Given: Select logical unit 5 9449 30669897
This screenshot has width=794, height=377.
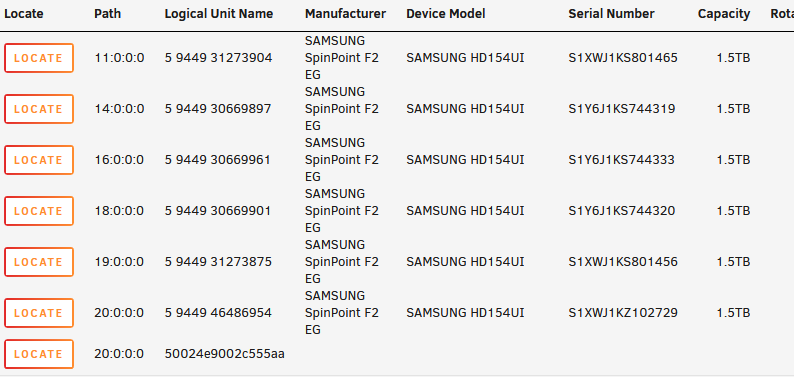Looking at the screenshot, I should (218, 109).
